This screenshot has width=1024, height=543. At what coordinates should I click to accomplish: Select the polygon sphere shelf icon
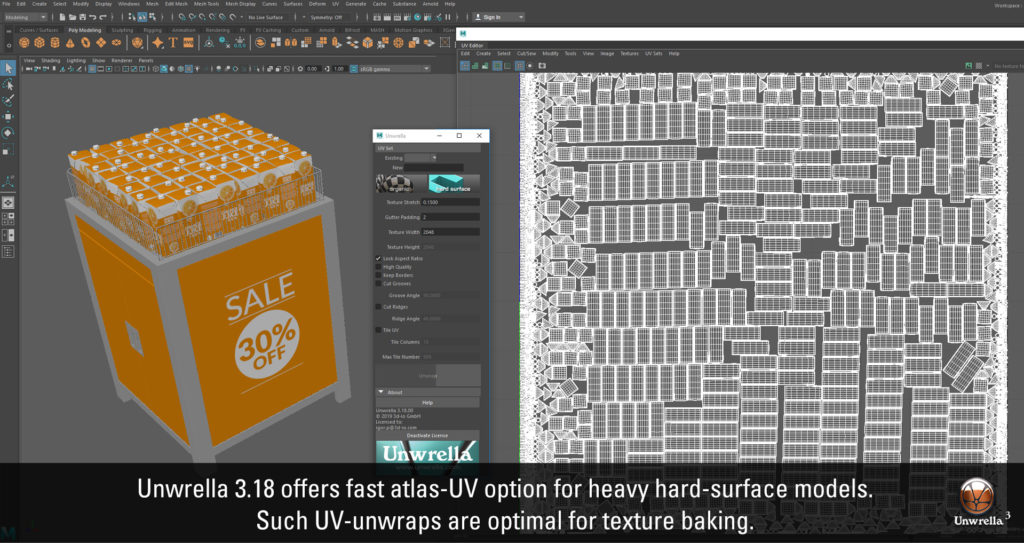click(24, 42)
